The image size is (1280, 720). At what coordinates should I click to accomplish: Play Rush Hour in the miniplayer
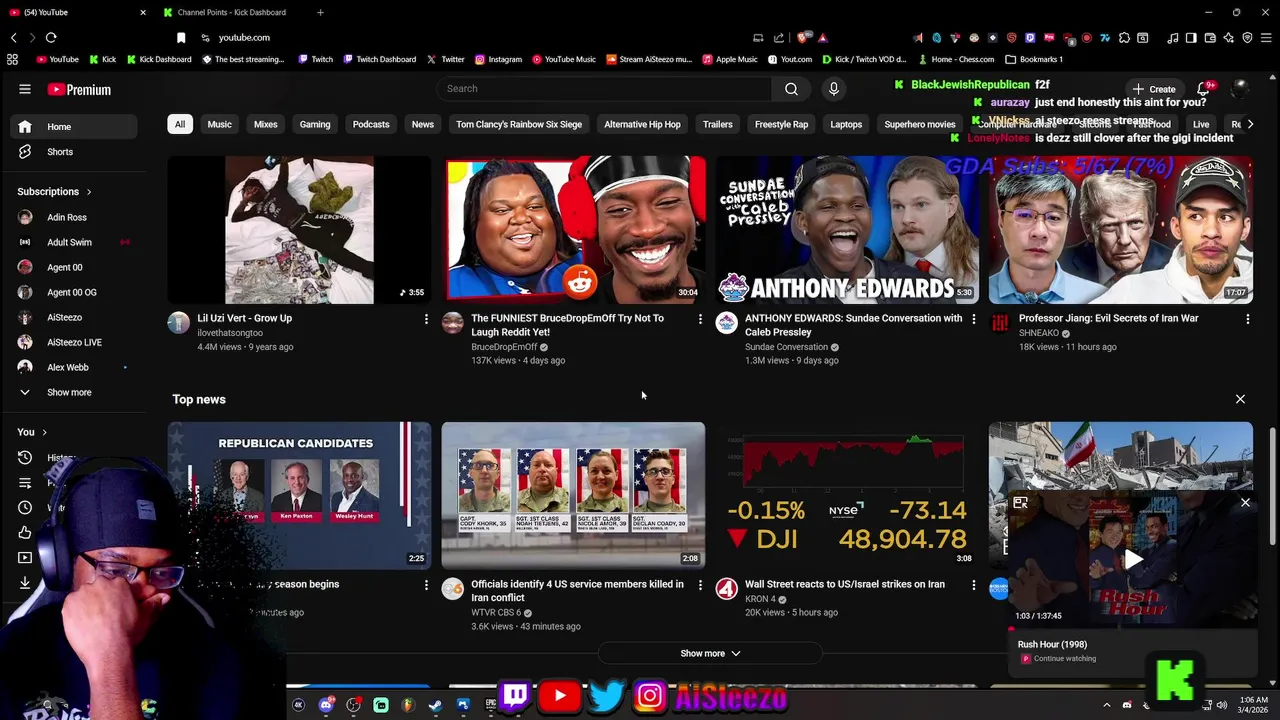coord(1133,560)
